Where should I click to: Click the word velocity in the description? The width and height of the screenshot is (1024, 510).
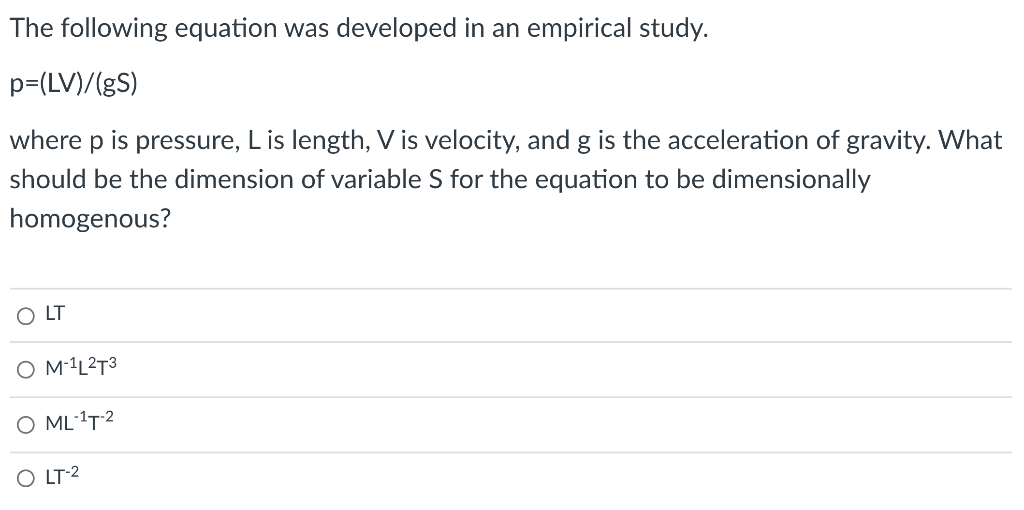(x=470, y=140)
